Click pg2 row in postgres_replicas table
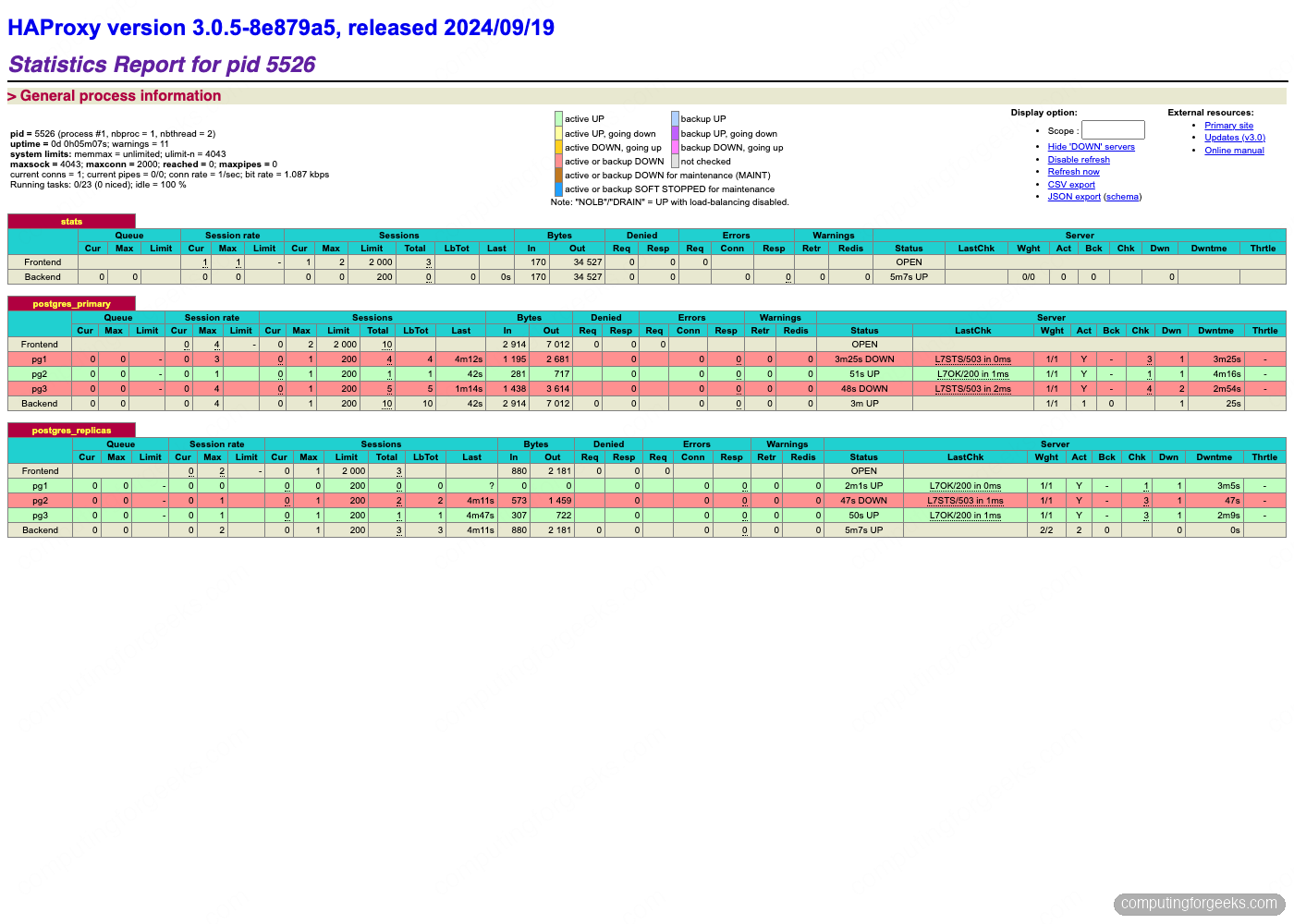Image resolution: width=1294 pixels, height=924 pixels. point(647,501)
